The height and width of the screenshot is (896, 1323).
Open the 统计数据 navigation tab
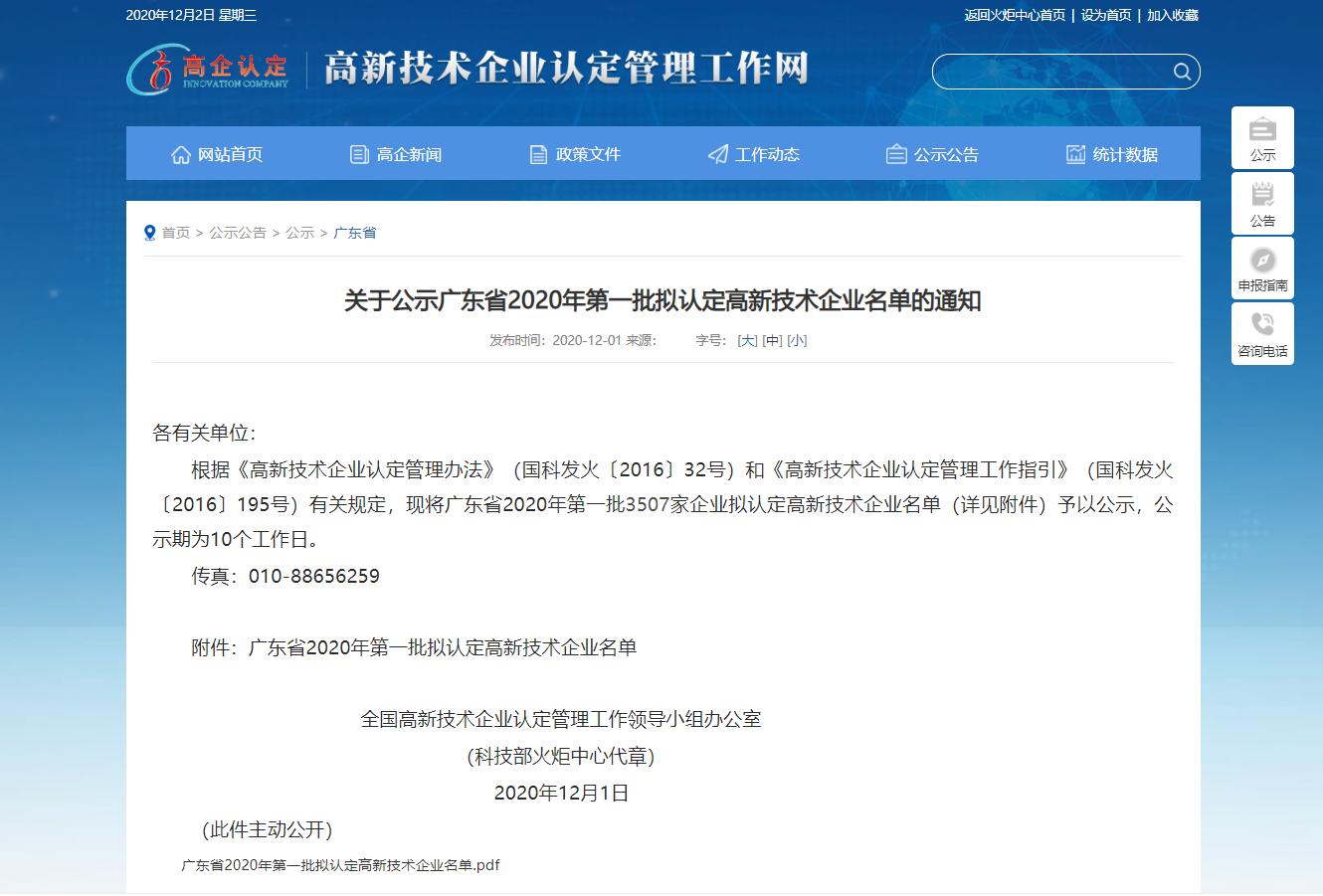click(x=1112, y=154)
